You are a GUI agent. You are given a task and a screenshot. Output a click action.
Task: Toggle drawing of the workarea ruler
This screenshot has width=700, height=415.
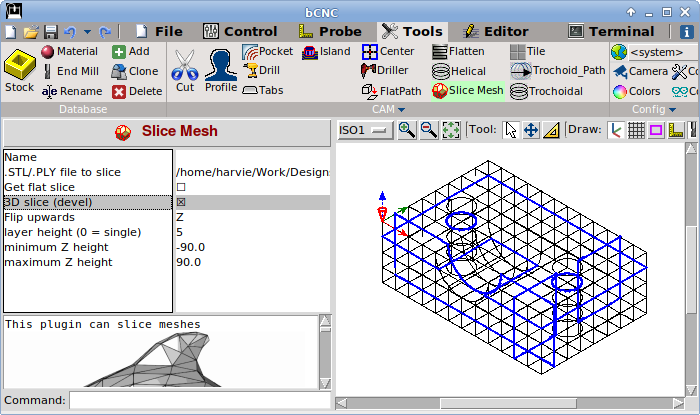click(x=676, y=130)
